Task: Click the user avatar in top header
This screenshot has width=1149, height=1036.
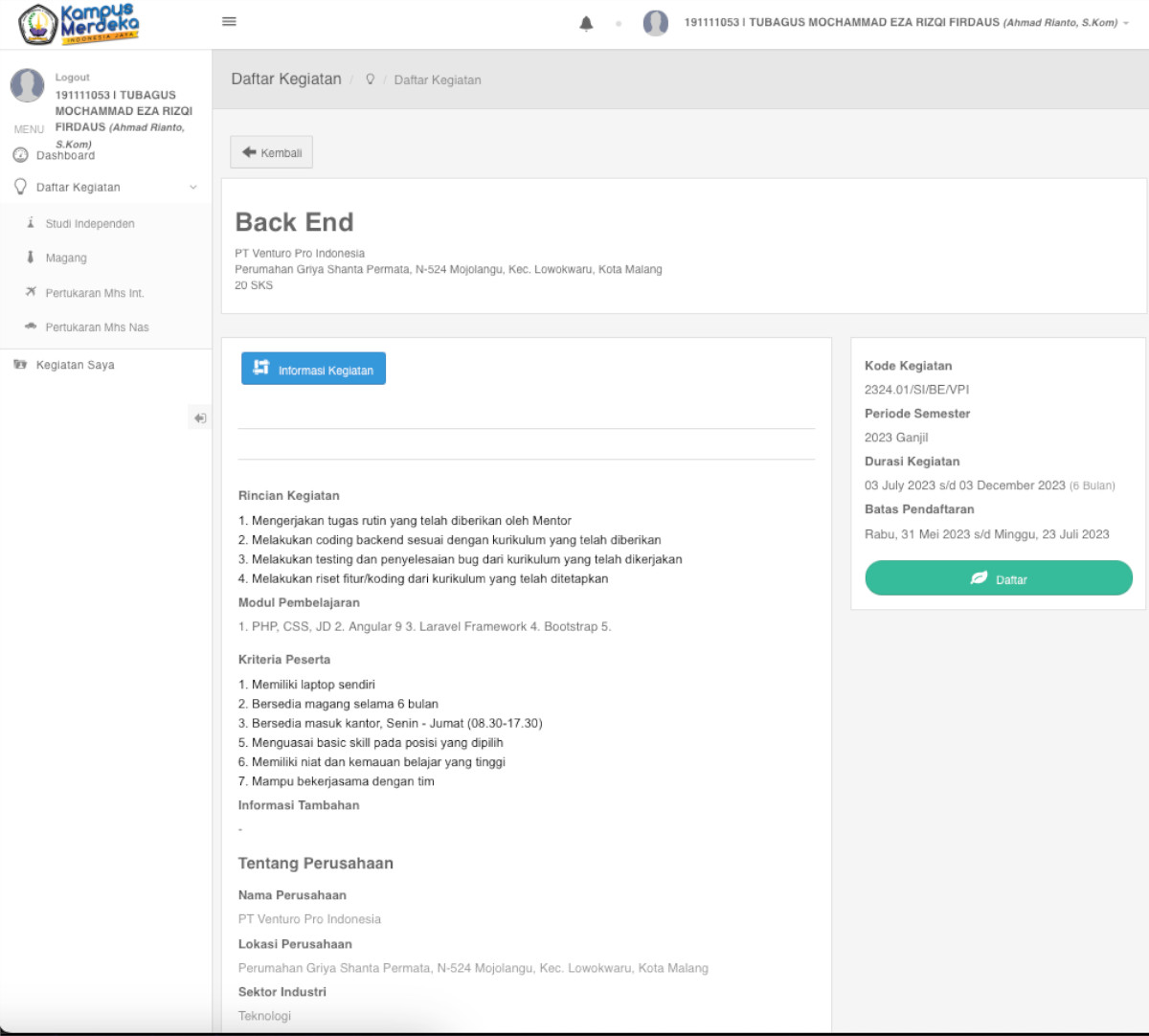Action: pyautogui.click(x=655, y=23)
